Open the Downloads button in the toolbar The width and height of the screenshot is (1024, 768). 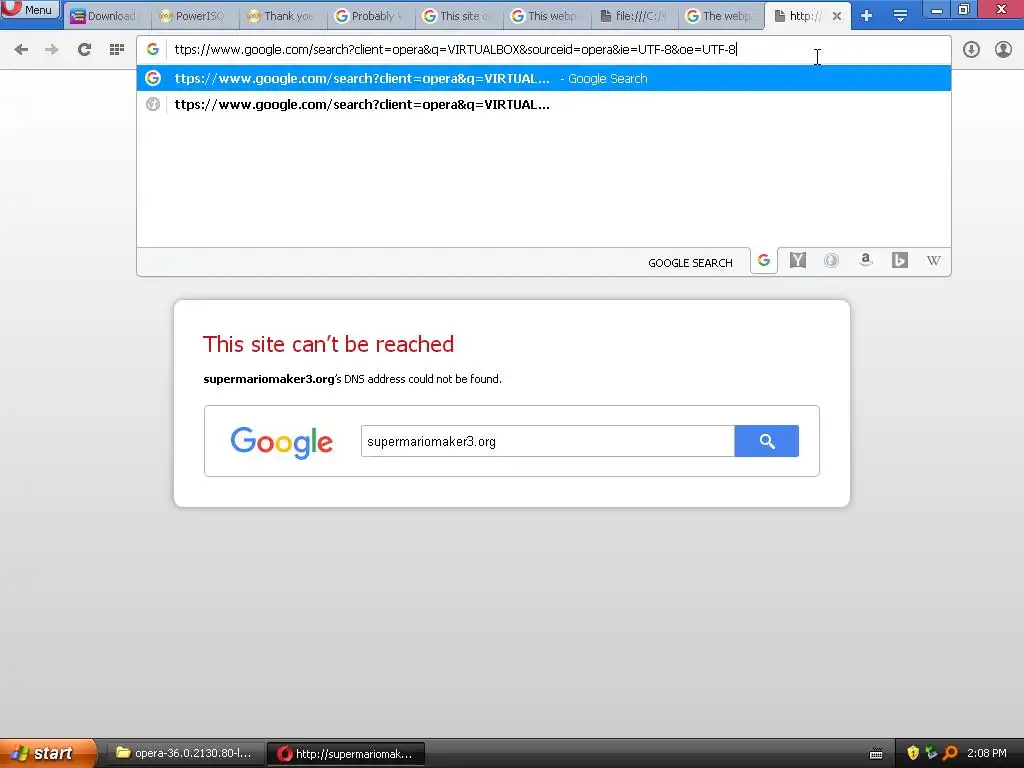point(971,50)
